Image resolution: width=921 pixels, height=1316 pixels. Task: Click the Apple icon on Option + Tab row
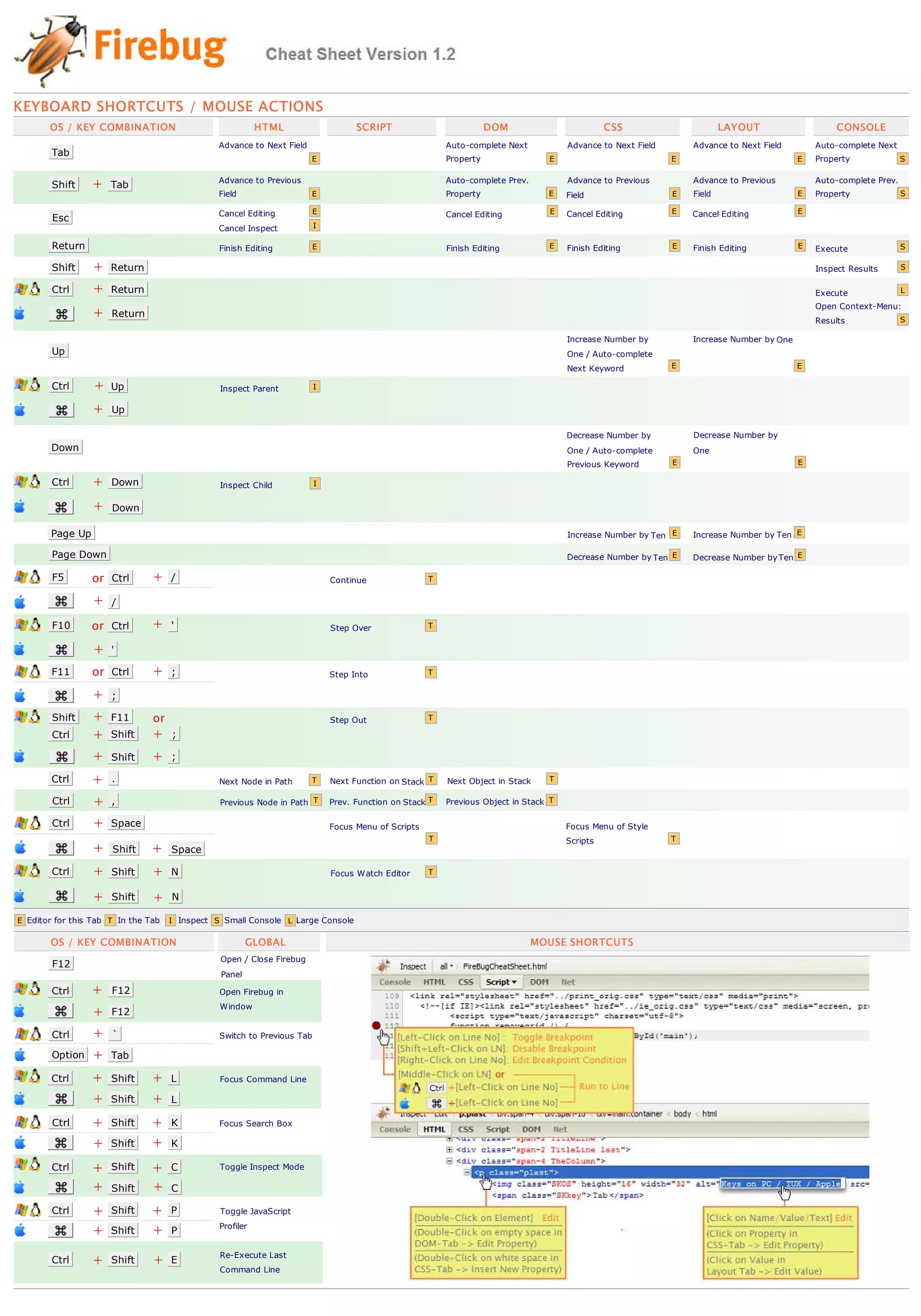(20, 1055)
